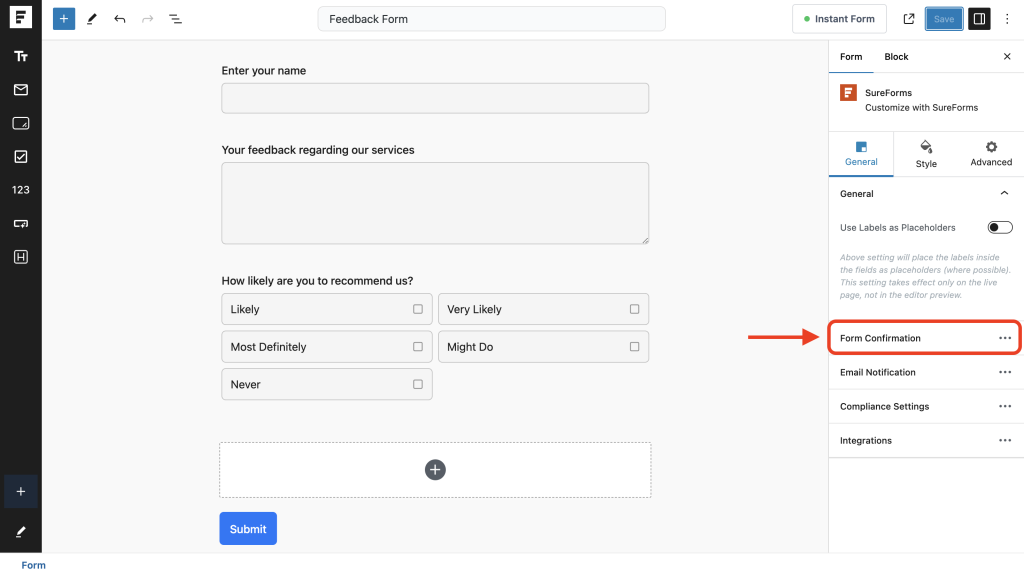The width and height of the screenshot is (1024, 577).
Task: Open Email Notification options menu
Action: pos(1005,372)
